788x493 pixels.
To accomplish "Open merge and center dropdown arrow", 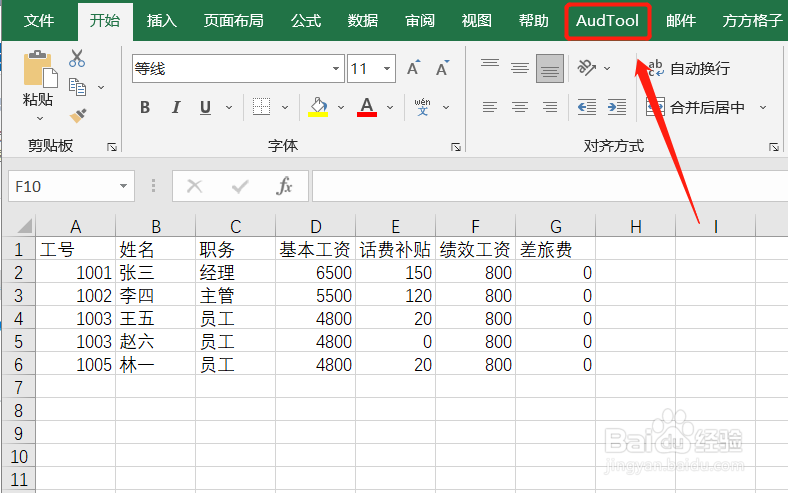I will tap(763, 107).
